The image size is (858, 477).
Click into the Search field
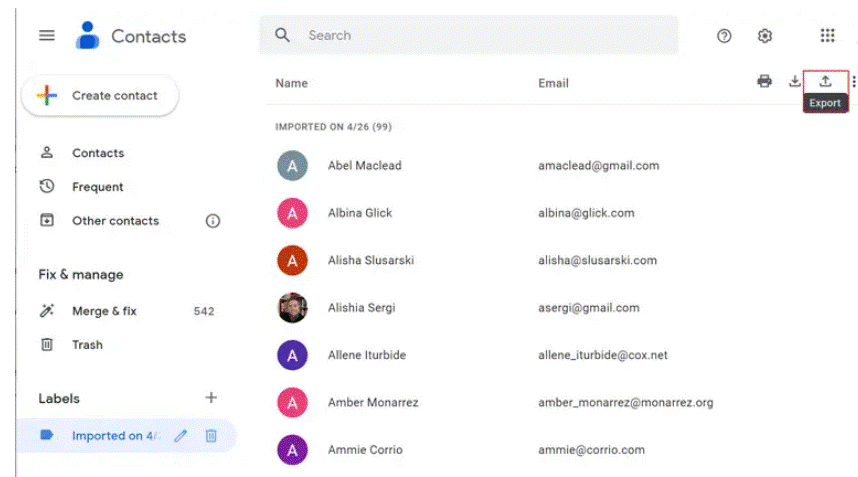click(x=468, y=36)
